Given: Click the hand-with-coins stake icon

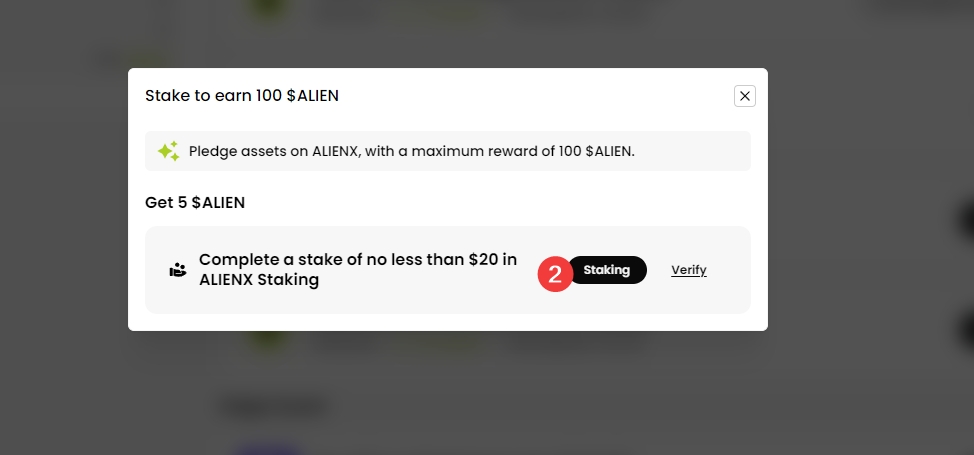Looking at the screenshot, I should click(178, 270).
